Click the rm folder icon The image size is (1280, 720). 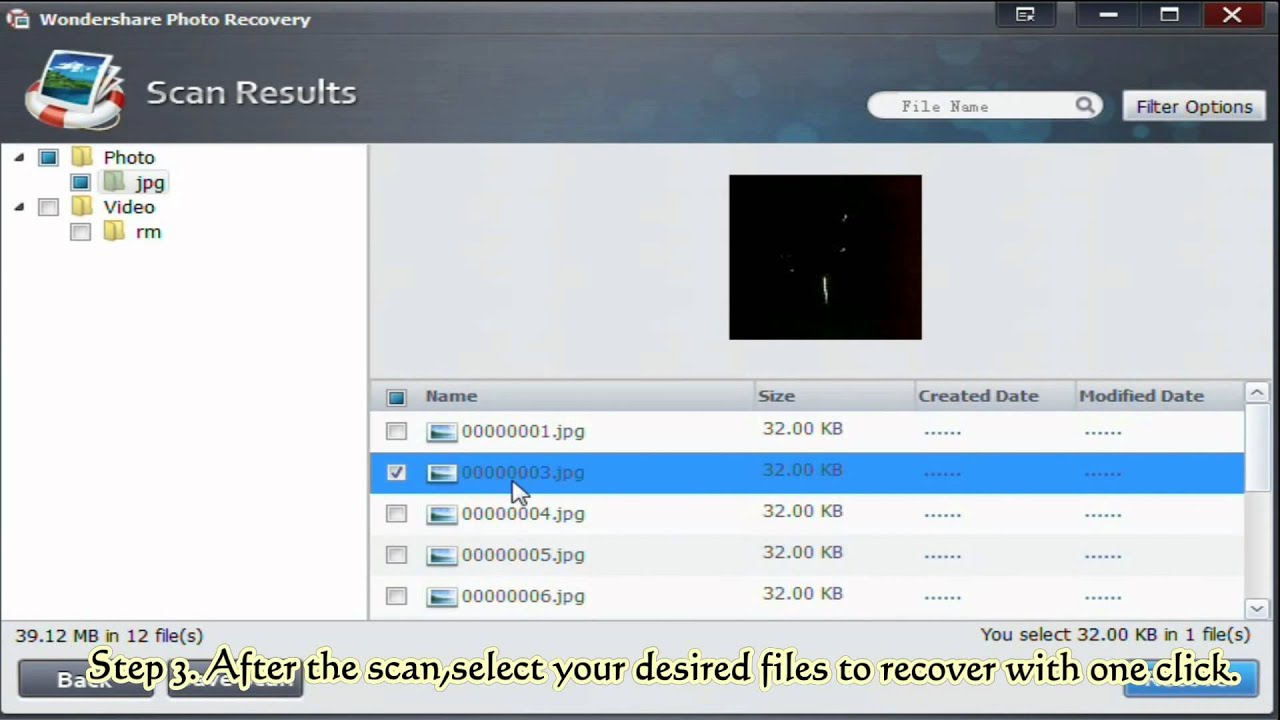(114, 232)
